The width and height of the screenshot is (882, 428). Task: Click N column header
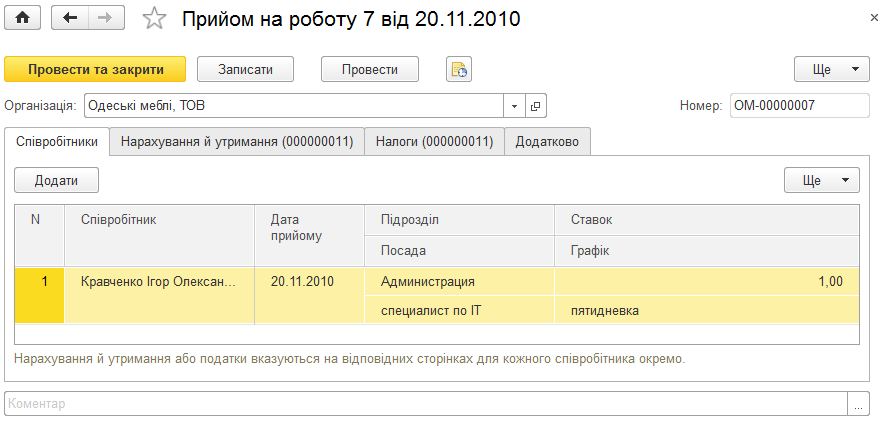coord(39,236)
